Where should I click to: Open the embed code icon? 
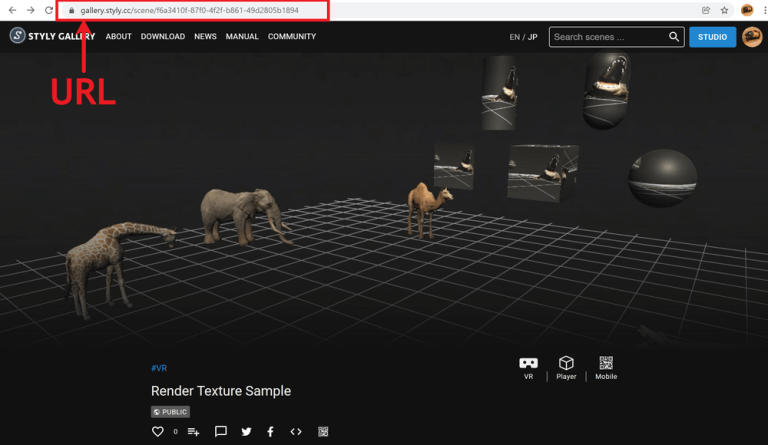pyautogui.click(x=296, y=432)
